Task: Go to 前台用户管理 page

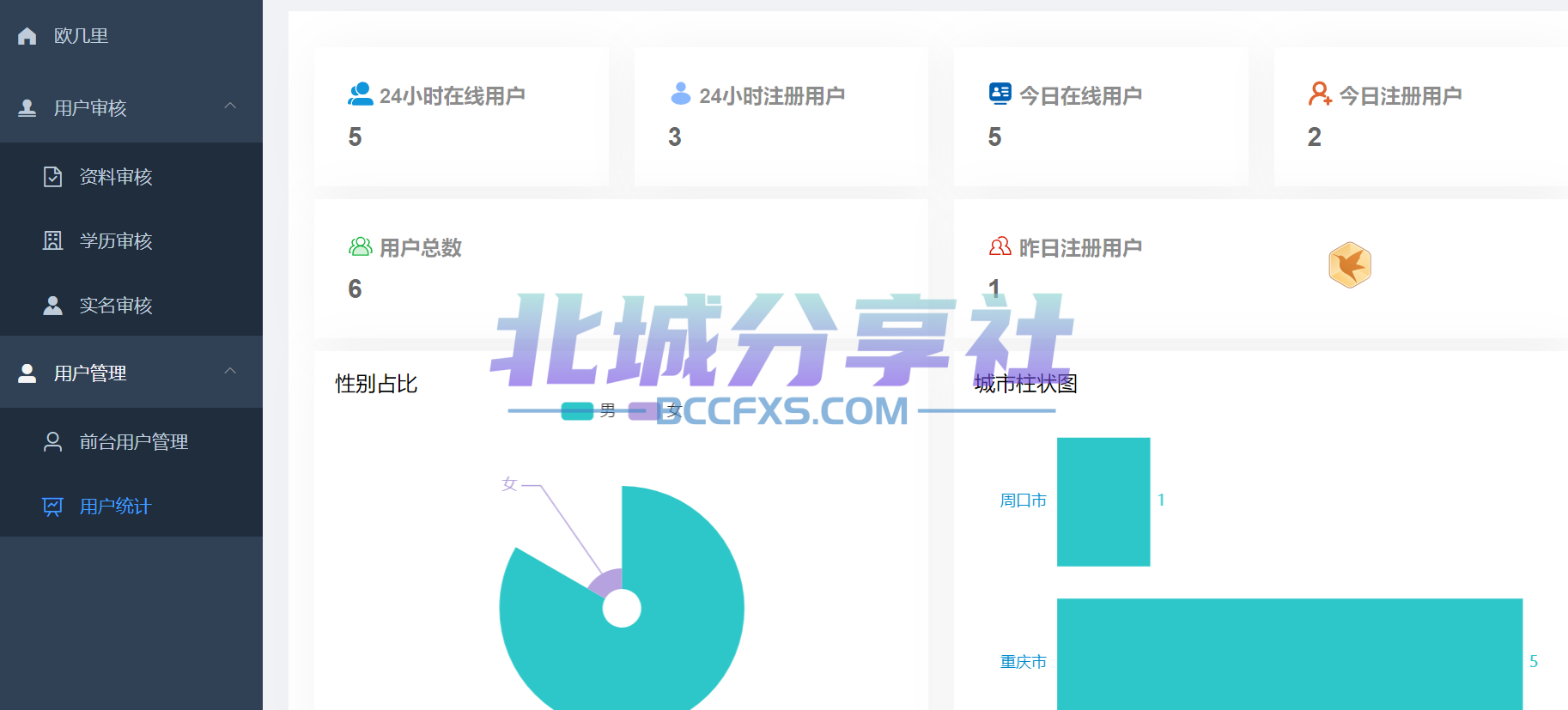Action: (134, 442)
